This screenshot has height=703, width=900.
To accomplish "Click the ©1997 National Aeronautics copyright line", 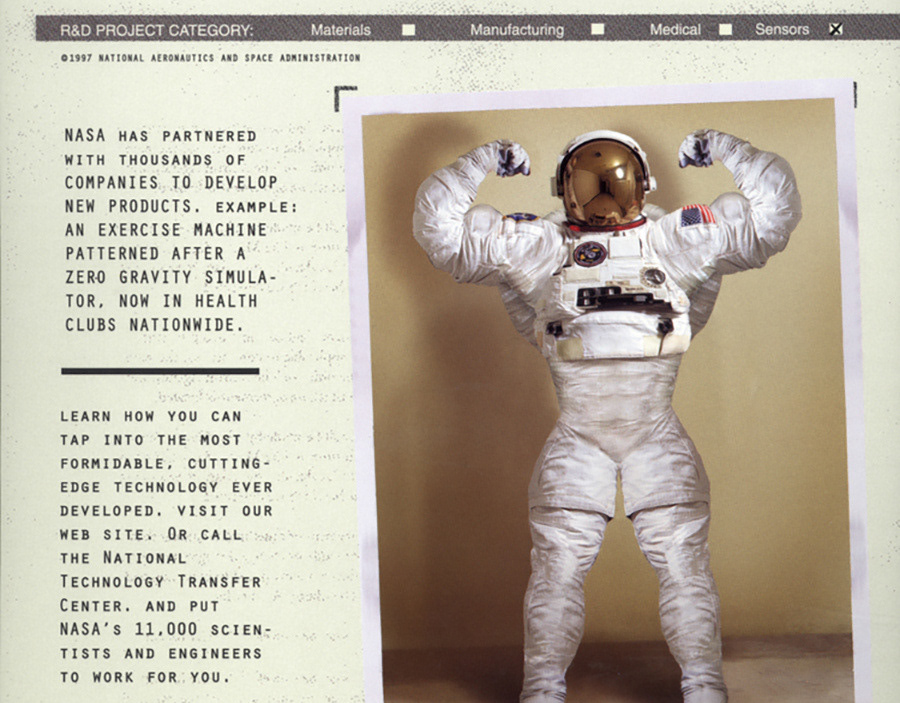I will [x=211, y=58].
